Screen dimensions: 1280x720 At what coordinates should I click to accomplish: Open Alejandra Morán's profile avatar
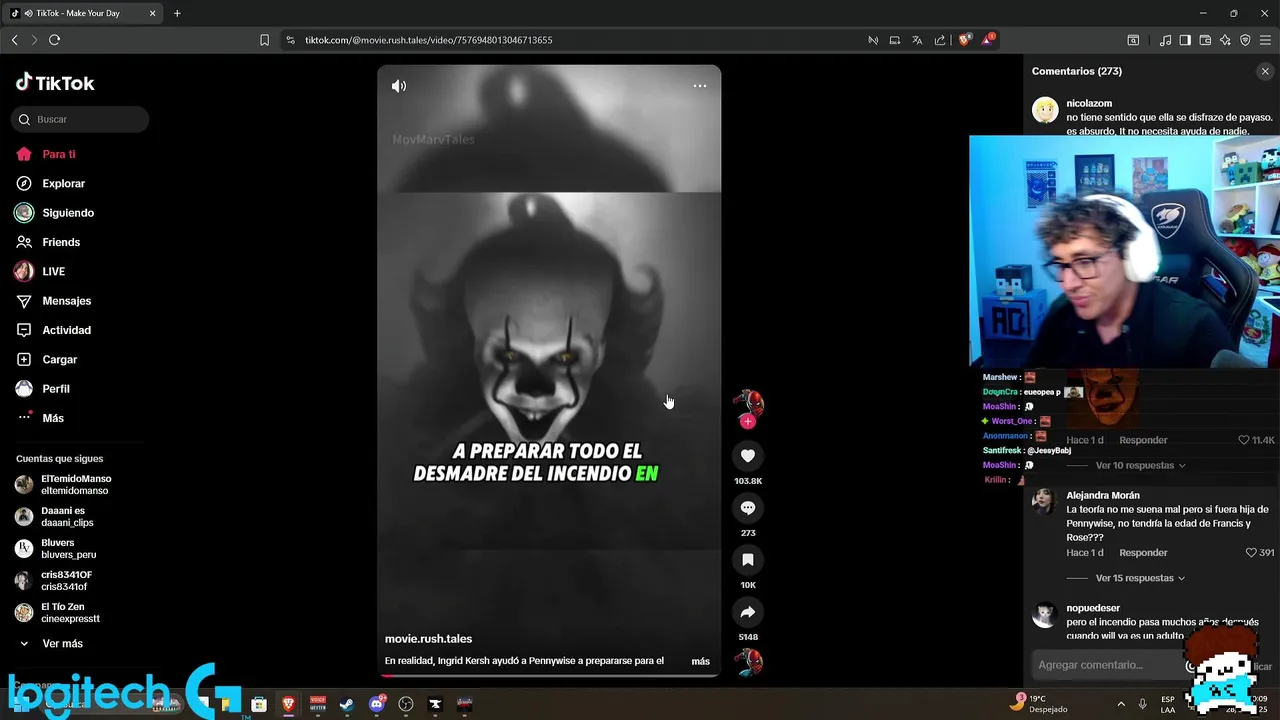click(1045, 502)
